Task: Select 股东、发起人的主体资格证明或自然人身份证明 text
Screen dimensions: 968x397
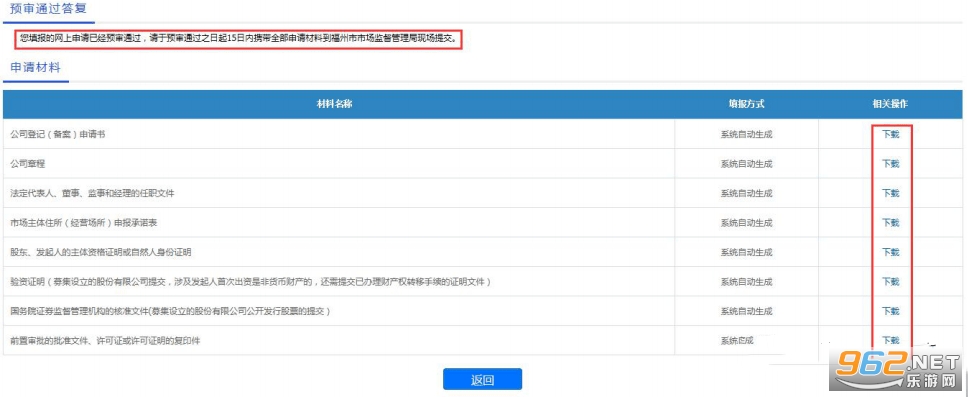Action: coord(101,252)
